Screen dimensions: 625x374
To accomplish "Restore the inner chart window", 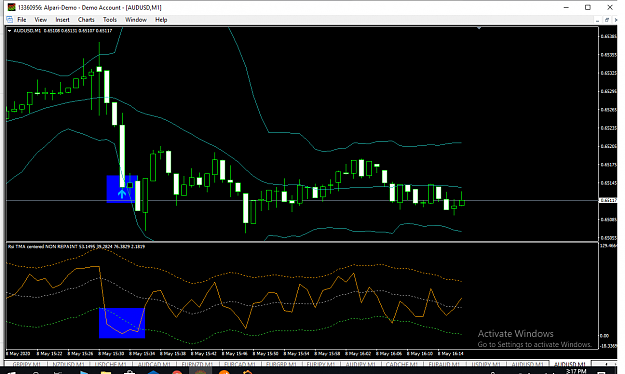I will (x=607, y=20).
